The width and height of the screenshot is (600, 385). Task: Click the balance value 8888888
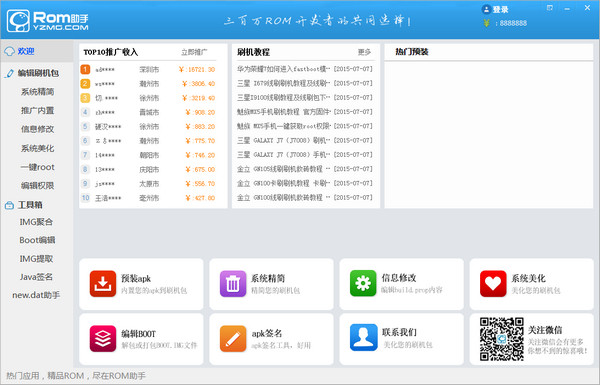[513, 23]
